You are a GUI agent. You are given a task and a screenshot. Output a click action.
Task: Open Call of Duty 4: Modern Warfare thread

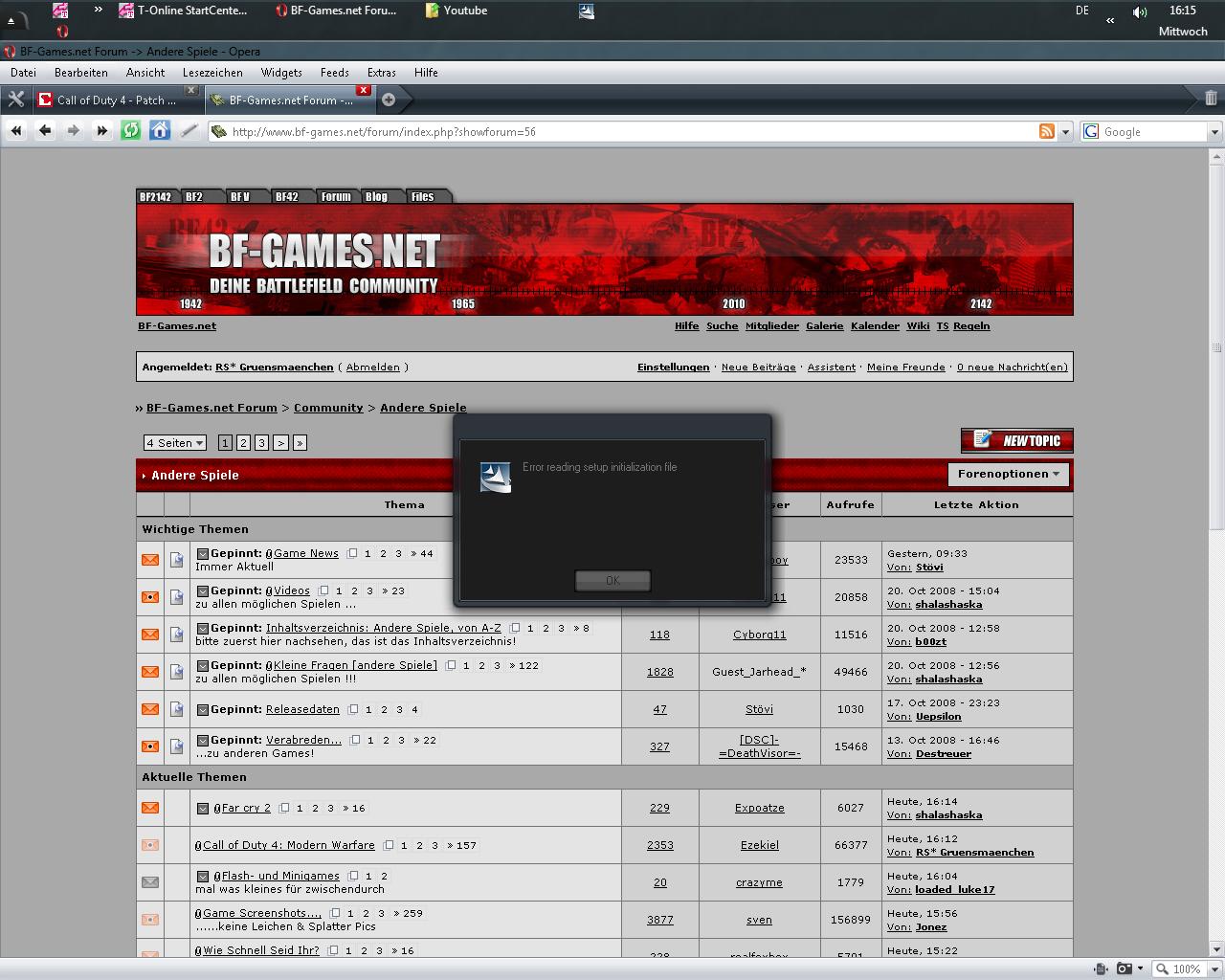[x=289, y=846]
